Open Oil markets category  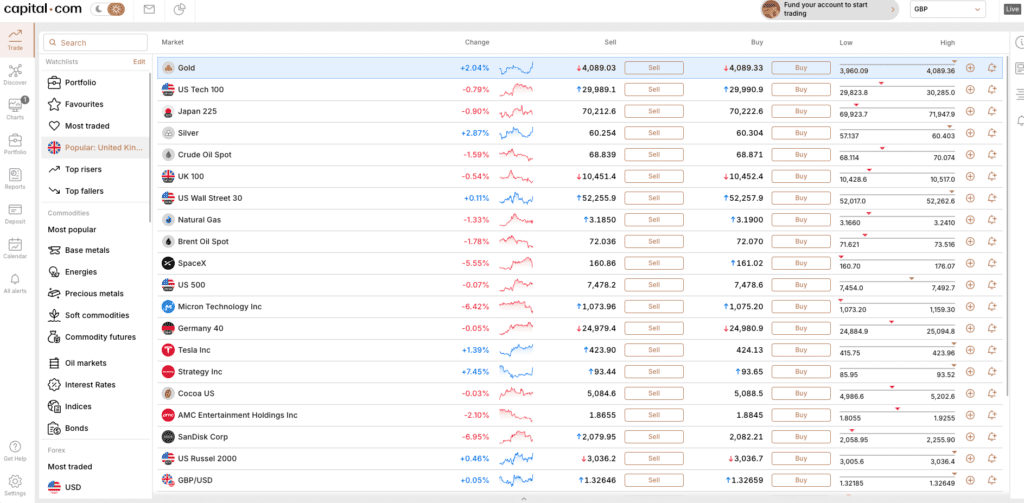[95, 363]
